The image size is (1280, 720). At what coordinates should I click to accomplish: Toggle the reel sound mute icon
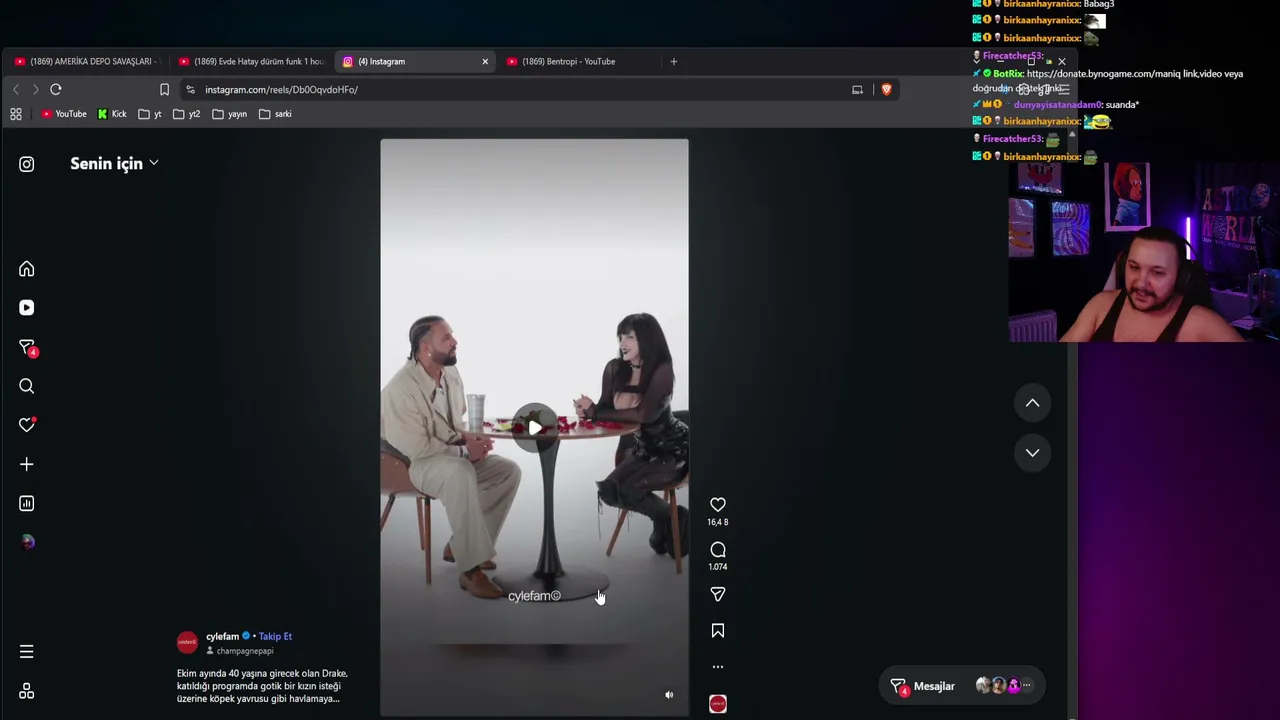[x=669, y=695]
